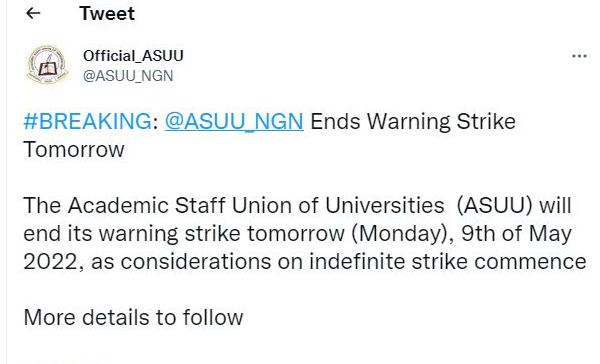Click empty space between name and options menu
The height and width of the screenshot is (364, 600).
(x=375, y=63)
